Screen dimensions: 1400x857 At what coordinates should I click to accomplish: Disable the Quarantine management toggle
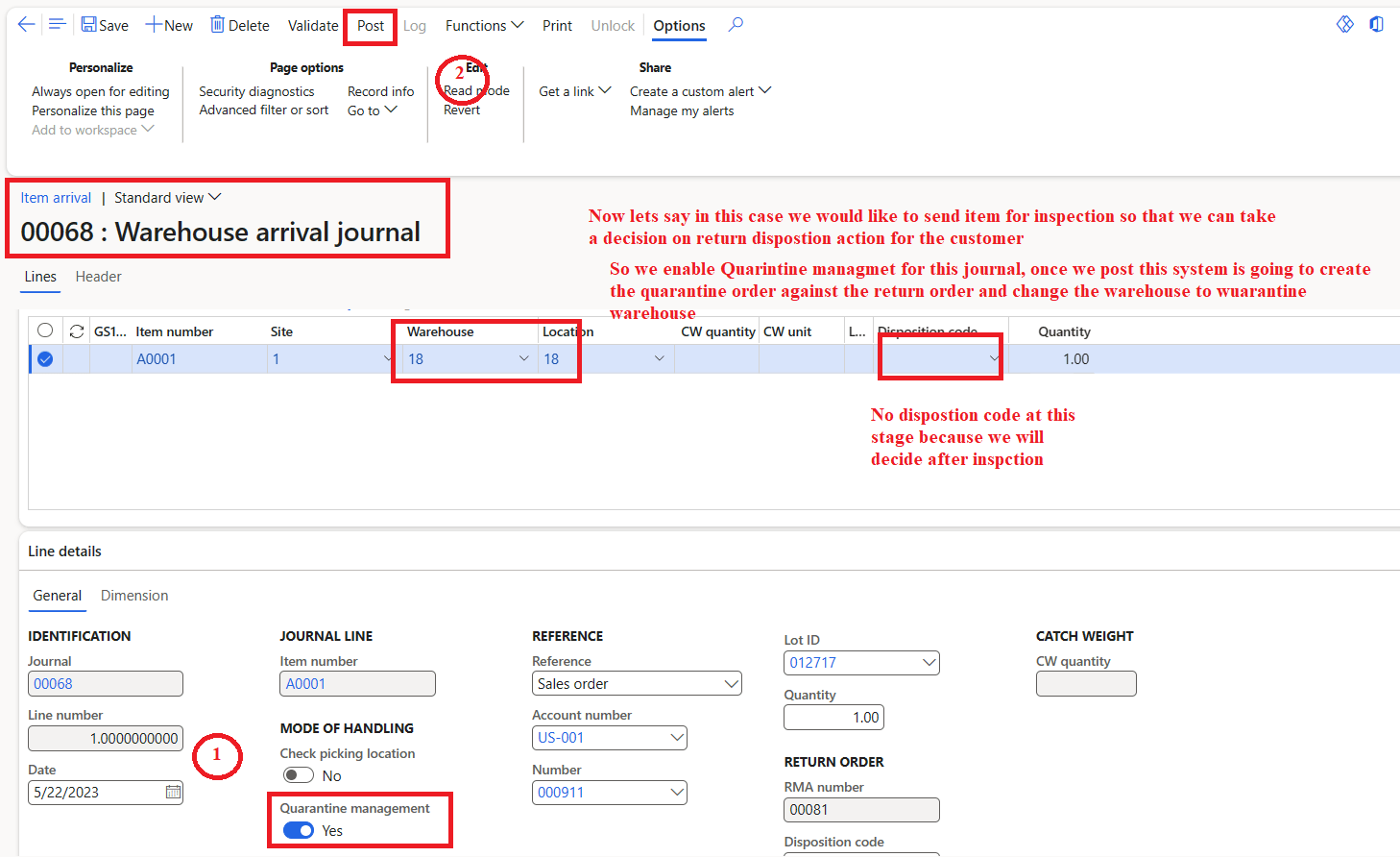pyautogui.click(x=298, y=830)
